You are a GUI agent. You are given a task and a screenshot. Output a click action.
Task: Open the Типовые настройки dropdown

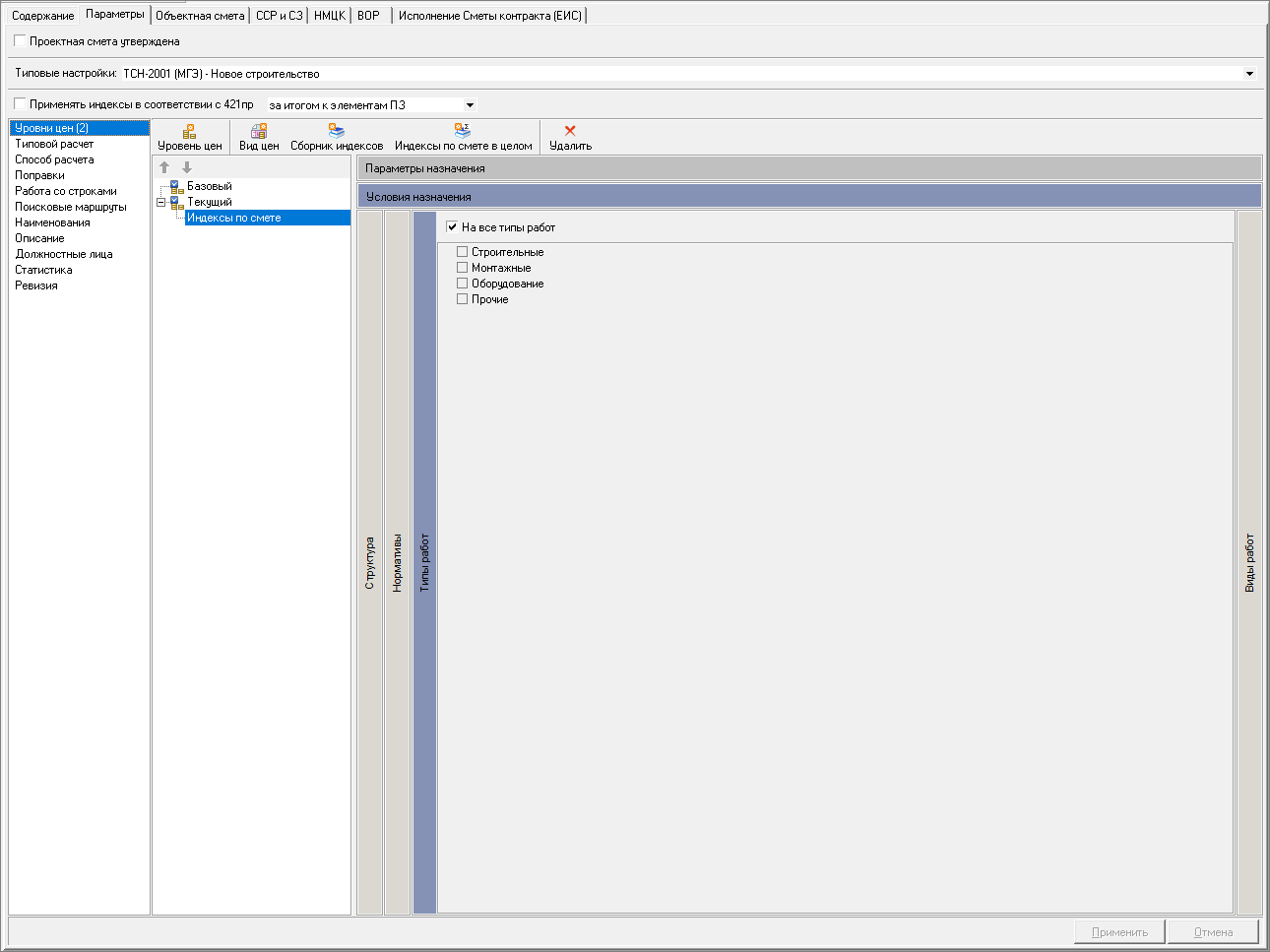pyautogui.click(x=1249, y=74)
